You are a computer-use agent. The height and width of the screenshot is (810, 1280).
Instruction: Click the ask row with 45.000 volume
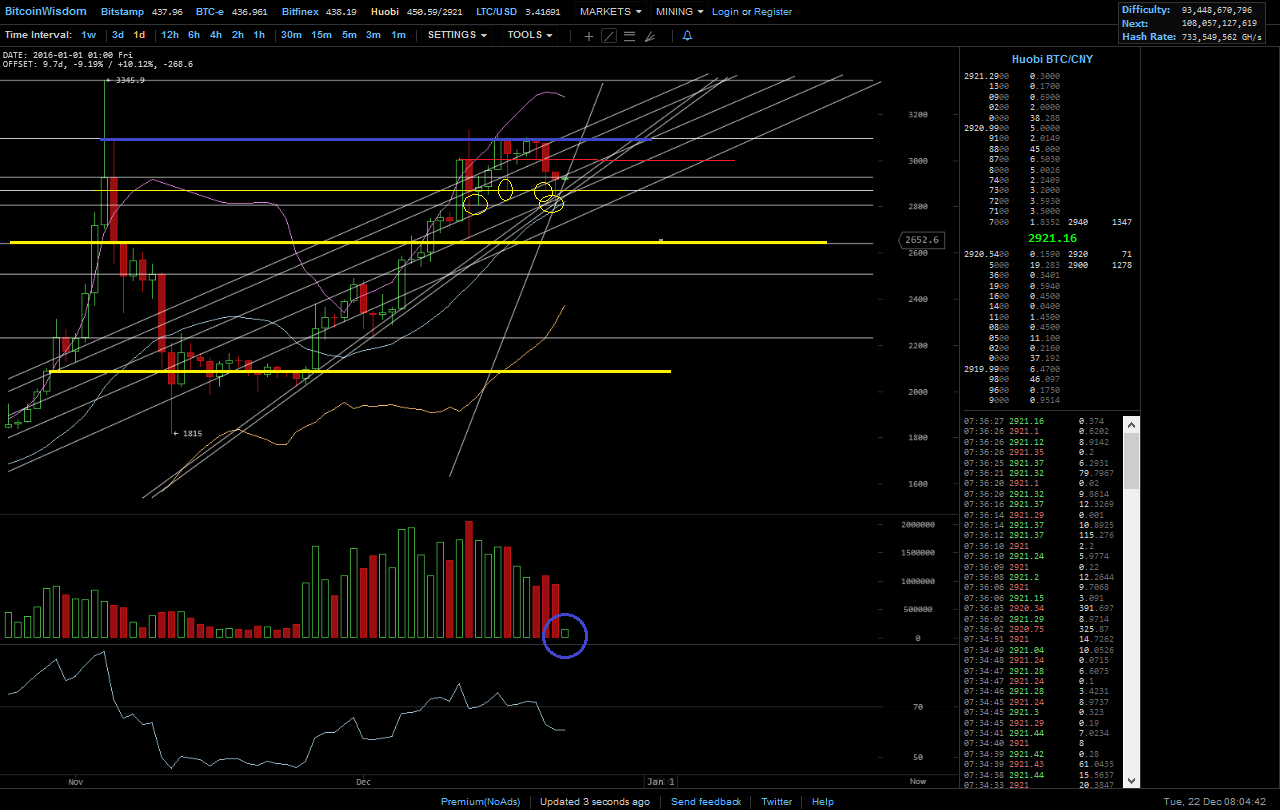(1050, 149)
